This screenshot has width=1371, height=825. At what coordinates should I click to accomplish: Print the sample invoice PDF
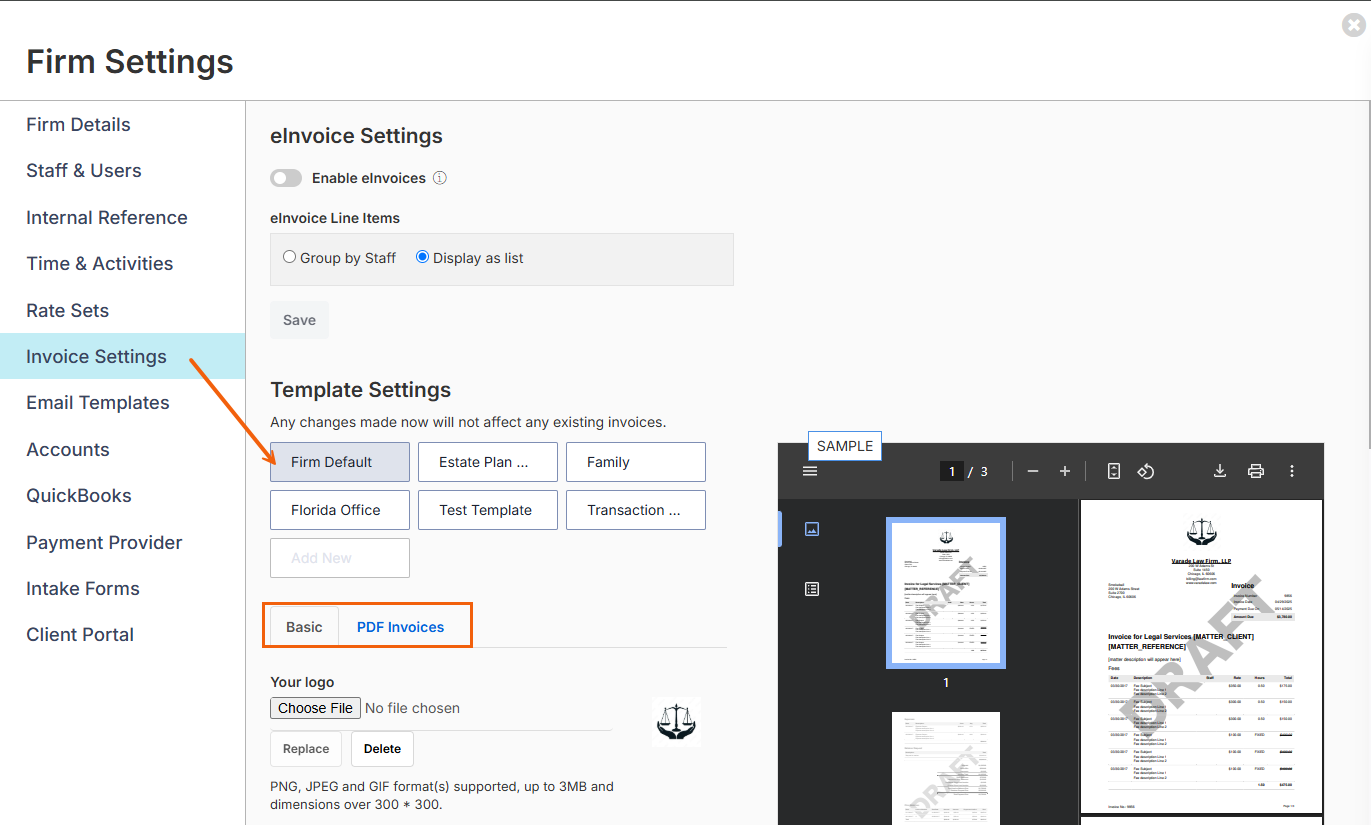coord(1256,471)
